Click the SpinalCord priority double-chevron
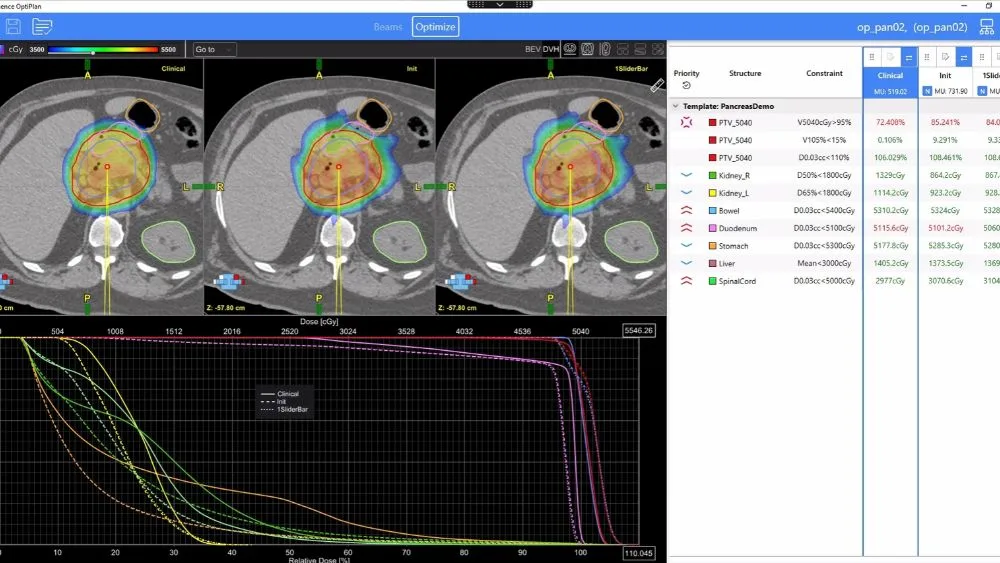 point(686,281)
